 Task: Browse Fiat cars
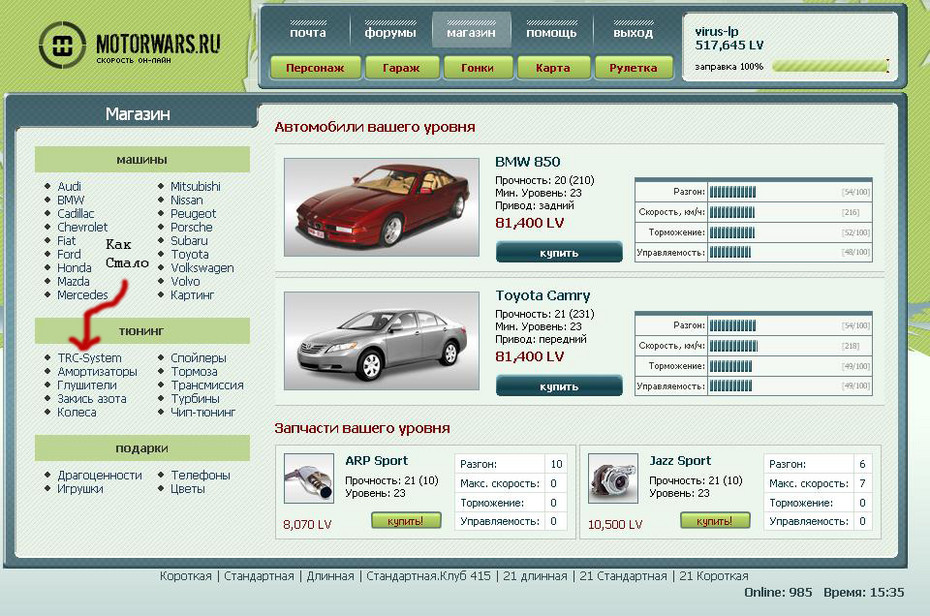click(66, 241)
